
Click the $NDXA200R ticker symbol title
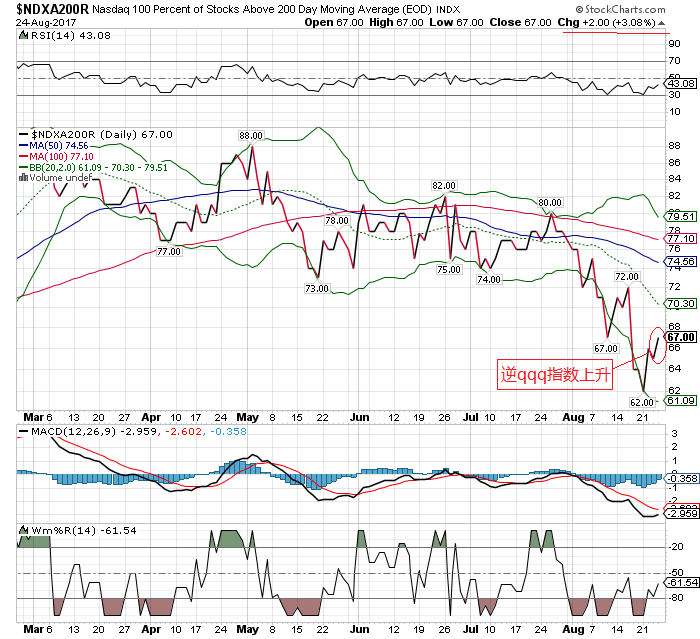point(52,8)
